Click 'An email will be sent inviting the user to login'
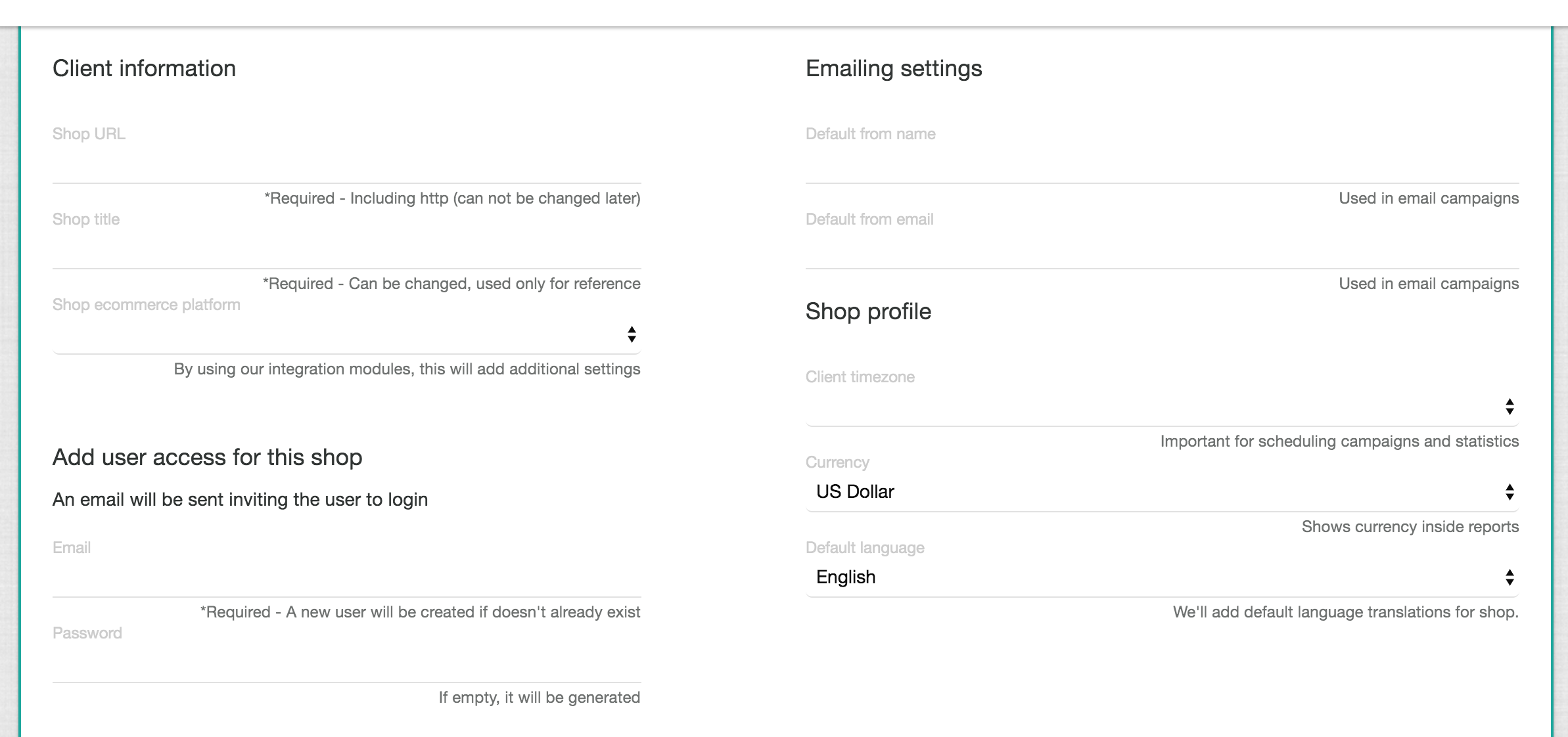Image resolution: width=1568 pixels, height=737 pixels. 240,500
